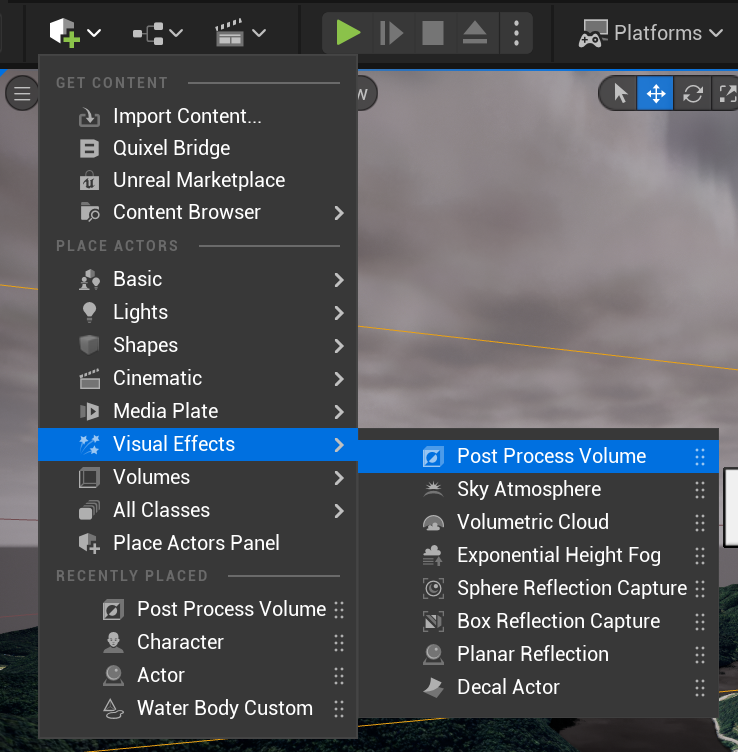Click the Stop simulation button

(x=433, y=33)
